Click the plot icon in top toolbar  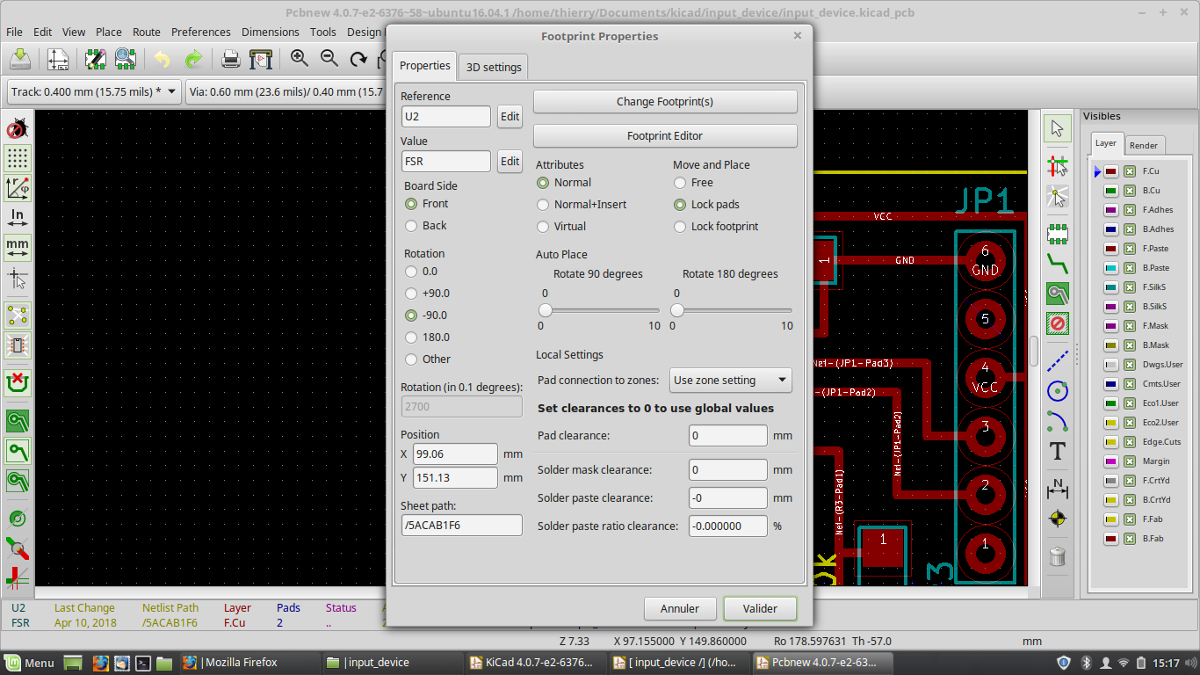click(x=261, y=59)
